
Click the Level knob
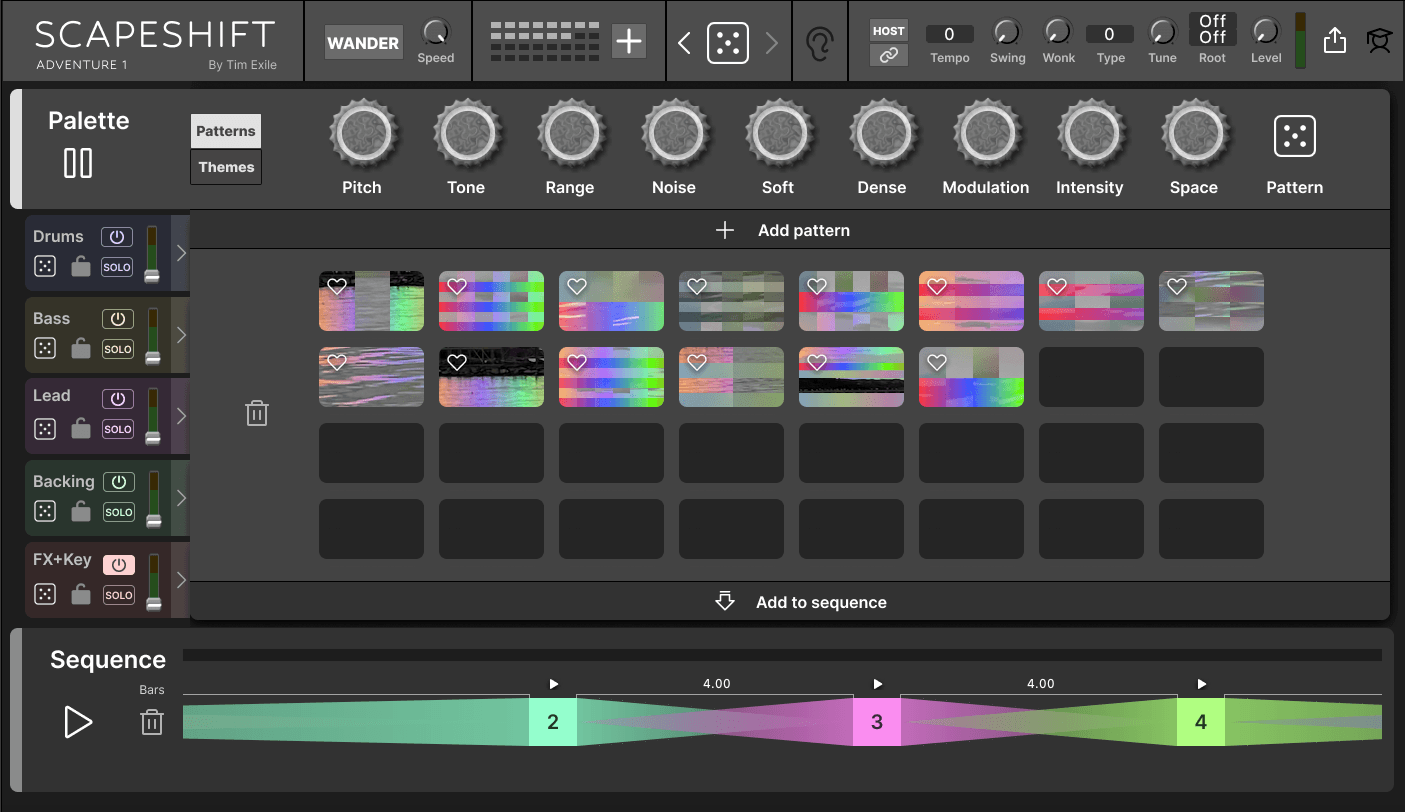[1265, 32]
